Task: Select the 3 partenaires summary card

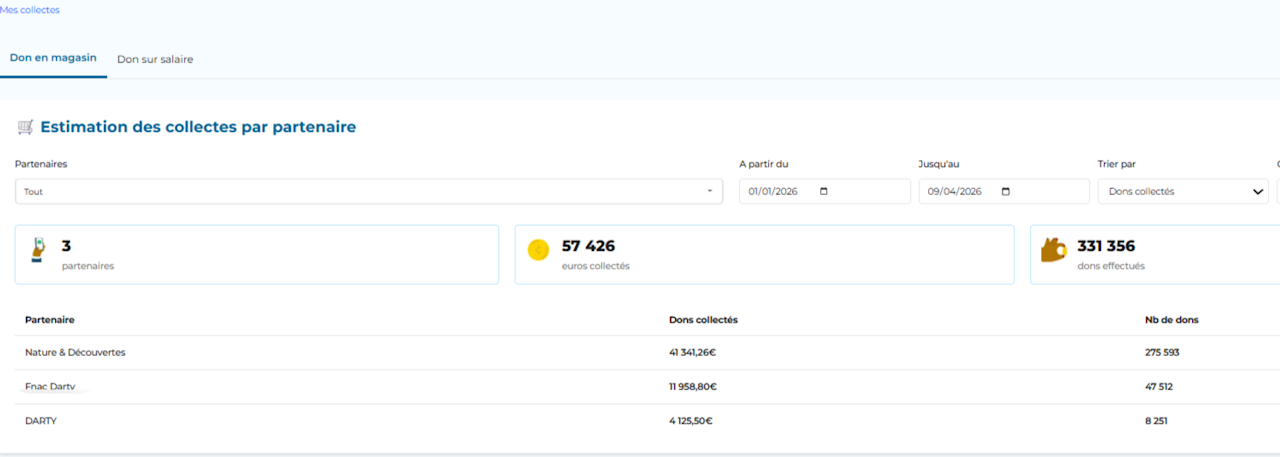Action: point(257,254)
